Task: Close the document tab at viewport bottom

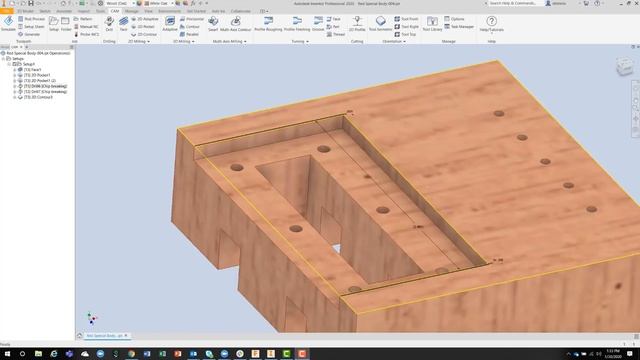Action: pyautogui.click(x=126, y=336)
